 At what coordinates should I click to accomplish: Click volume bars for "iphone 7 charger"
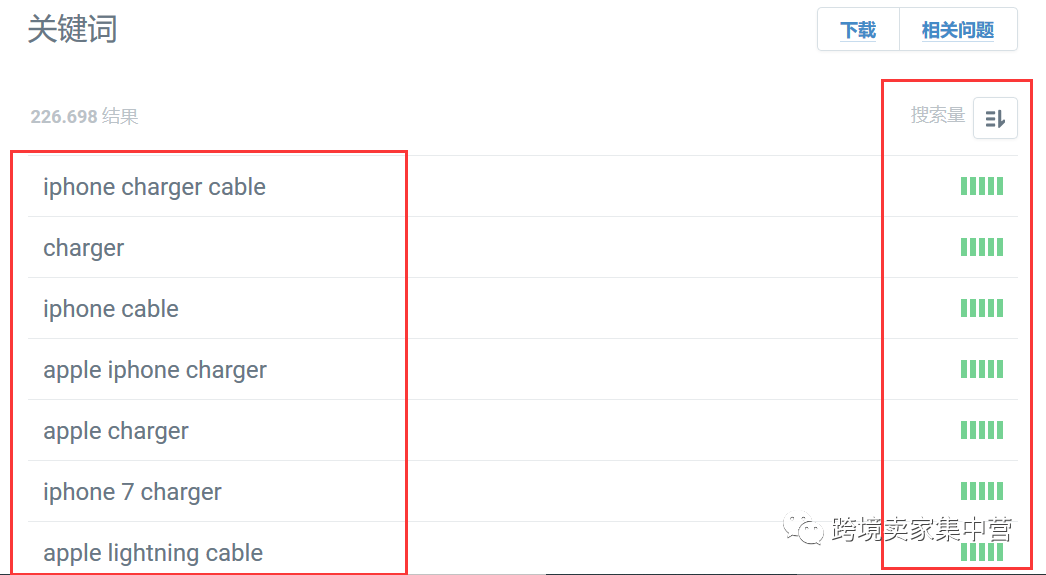coord(981,491)
